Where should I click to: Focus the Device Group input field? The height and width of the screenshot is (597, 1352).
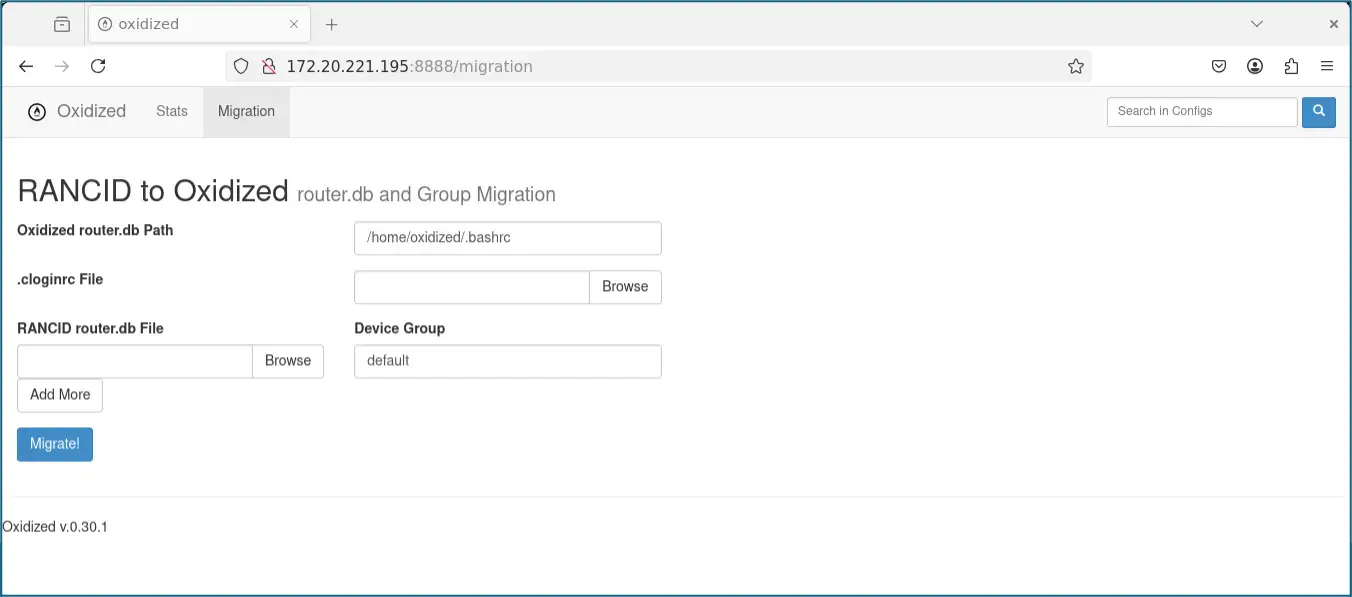[507, 361]
